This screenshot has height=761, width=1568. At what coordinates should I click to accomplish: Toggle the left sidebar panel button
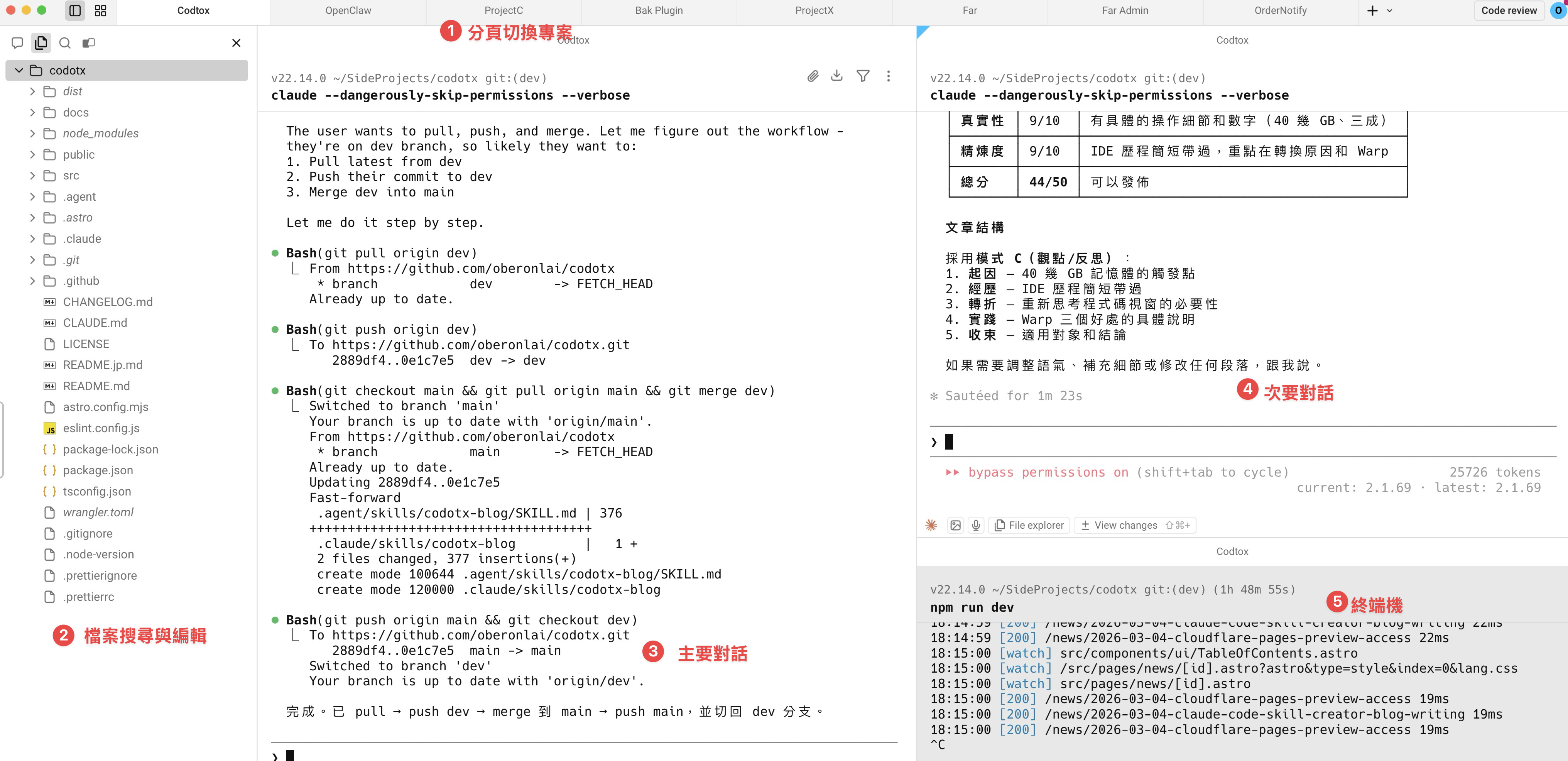pyautogui.click(x=75, y=10)
